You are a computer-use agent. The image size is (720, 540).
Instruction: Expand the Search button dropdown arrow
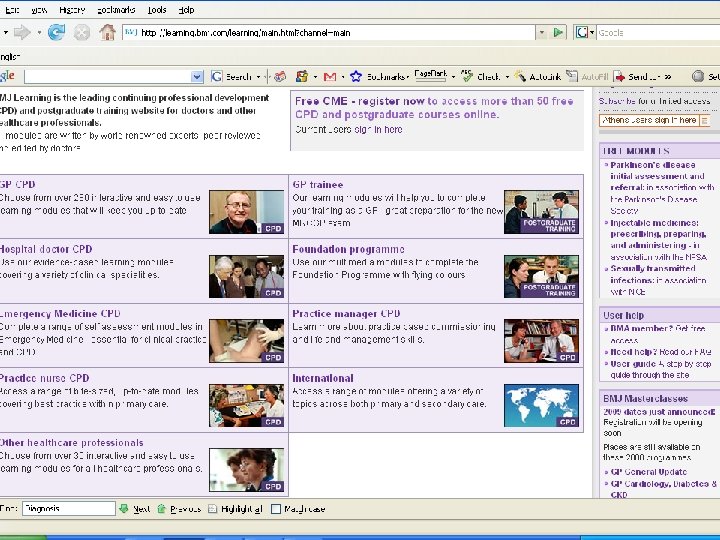(x=259, y=77)
